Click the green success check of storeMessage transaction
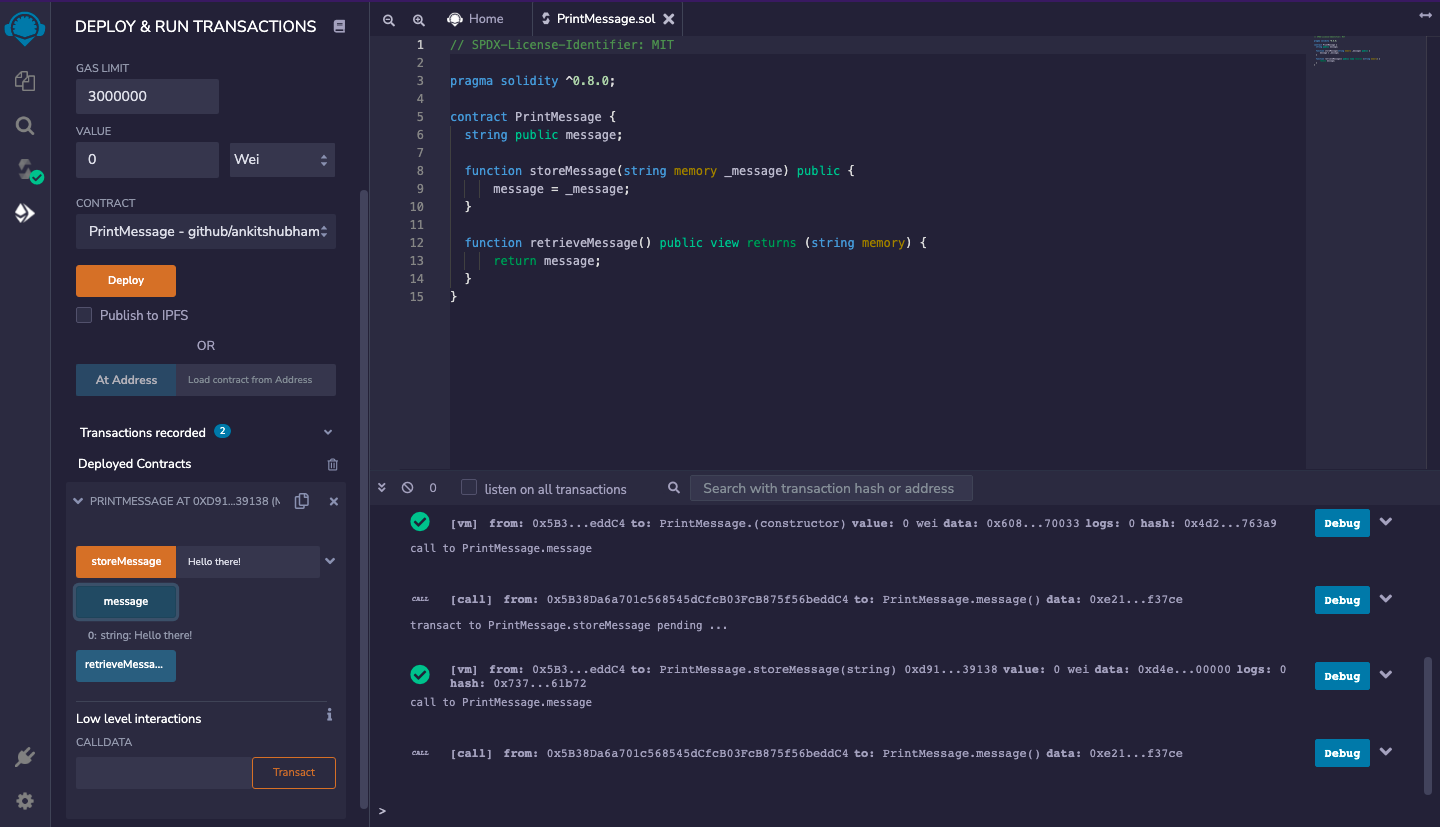This screenshot has width=1440, height=827. coord(420,675)
